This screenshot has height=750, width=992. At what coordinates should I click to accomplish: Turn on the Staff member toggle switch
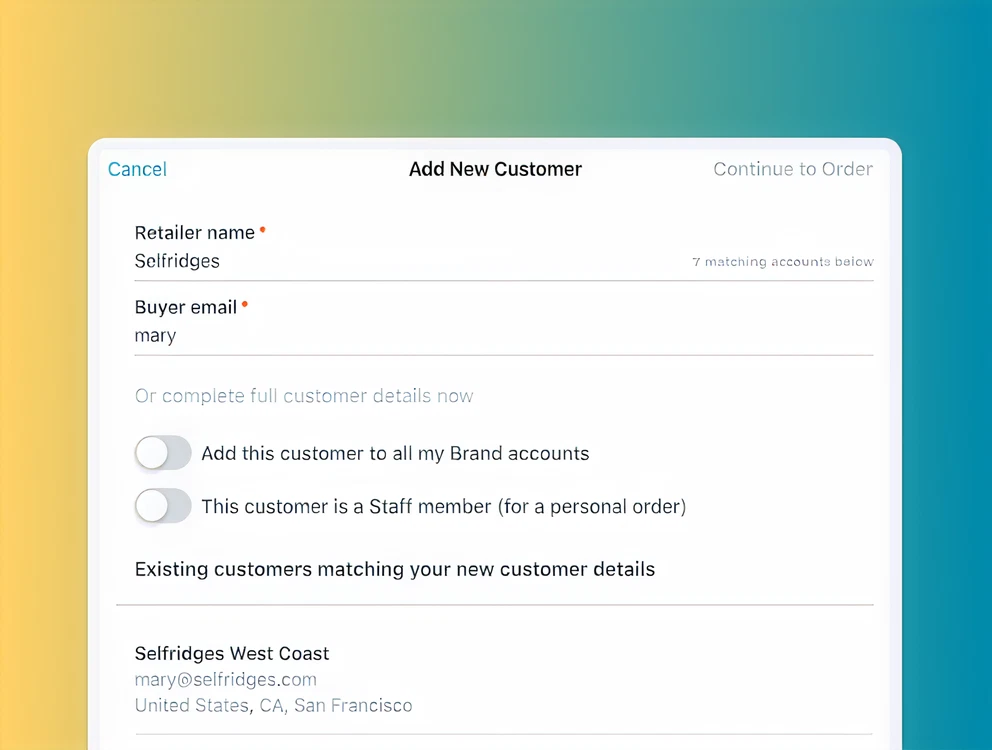163,506
